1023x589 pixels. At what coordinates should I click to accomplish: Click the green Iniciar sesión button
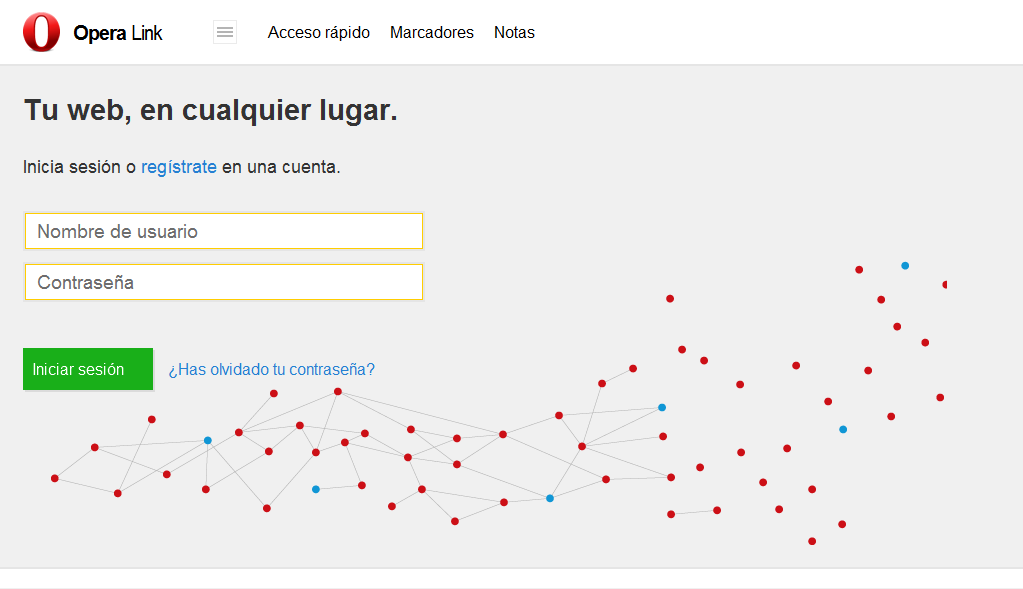pos(88,369)
